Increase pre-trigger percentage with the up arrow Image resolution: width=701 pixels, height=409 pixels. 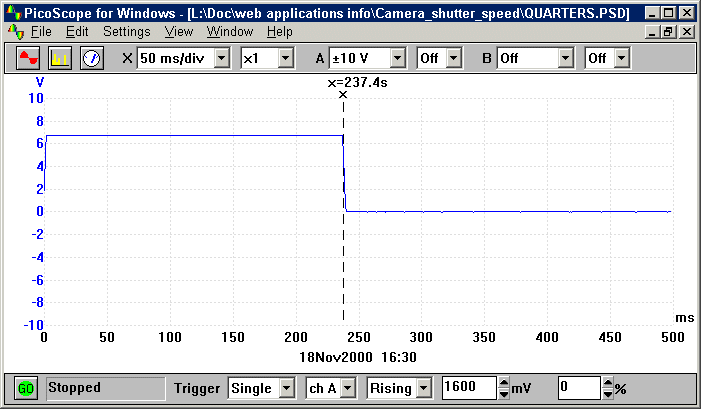click(x=607, y=382)
